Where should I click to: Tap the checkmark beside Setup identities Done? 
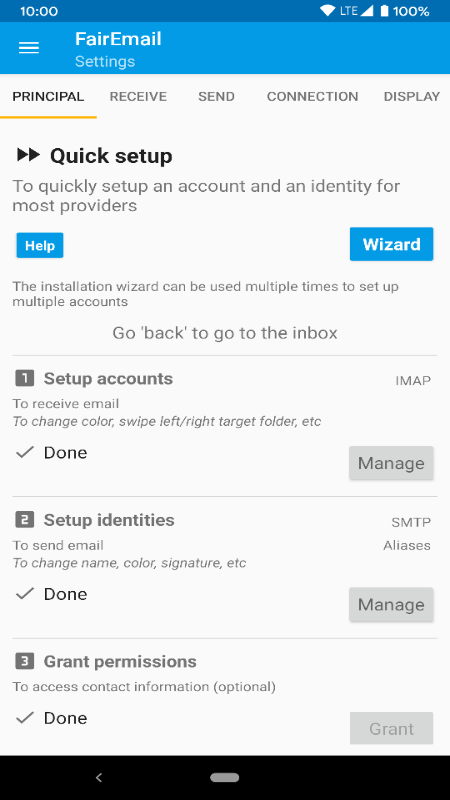pyautogui.click(x=24, y=593)
